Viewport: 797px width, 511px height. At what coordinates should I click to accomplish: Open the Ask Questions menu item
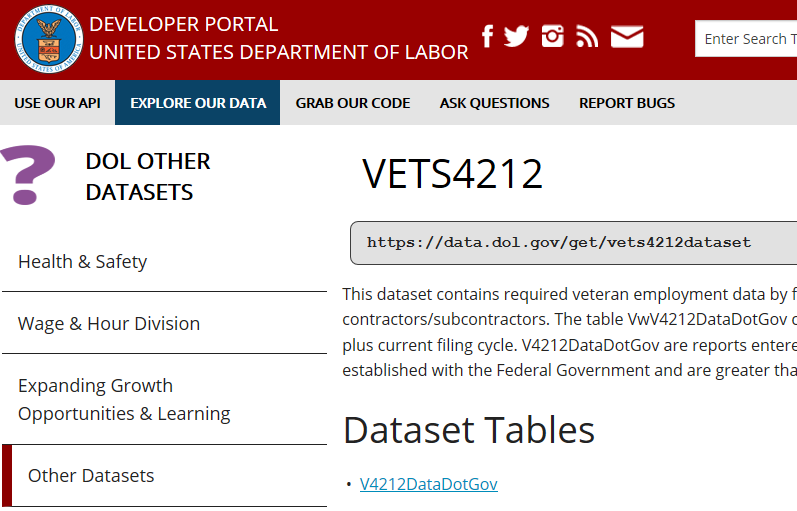click(x=494, y=103)
